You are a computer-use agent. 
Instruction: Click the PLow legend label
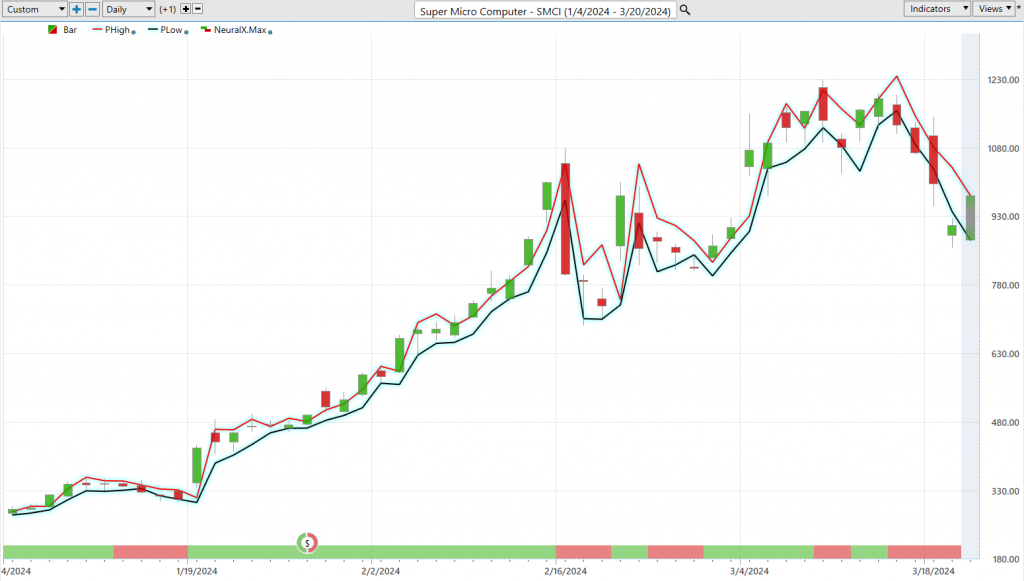tap(171, 30)
